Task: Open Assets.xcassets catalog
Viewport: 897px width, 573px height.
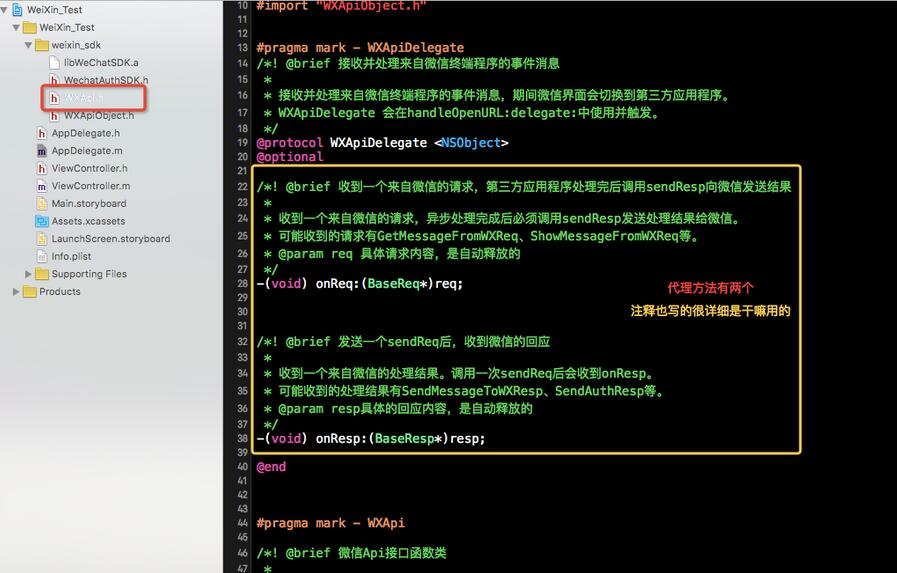Action: coord(88,221)
